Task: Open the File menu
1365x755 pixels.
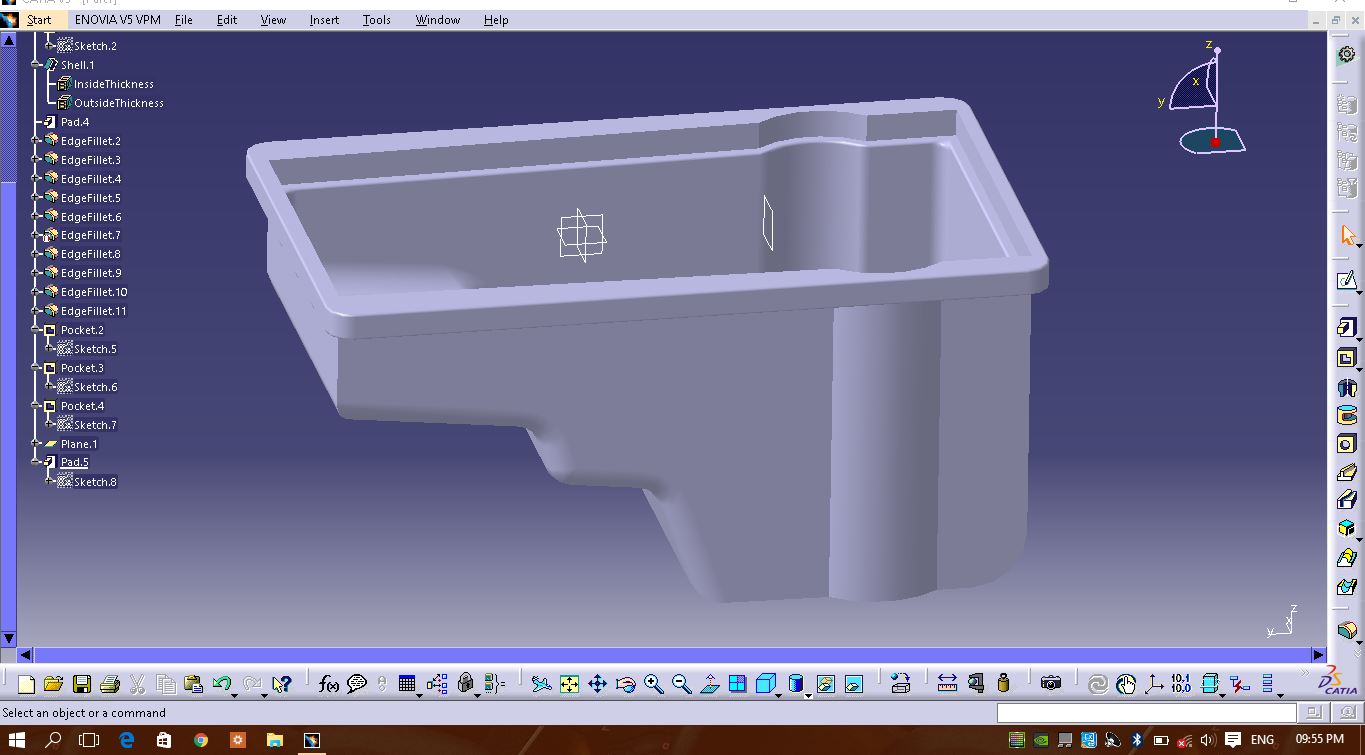Action: [x=184, y=20]
